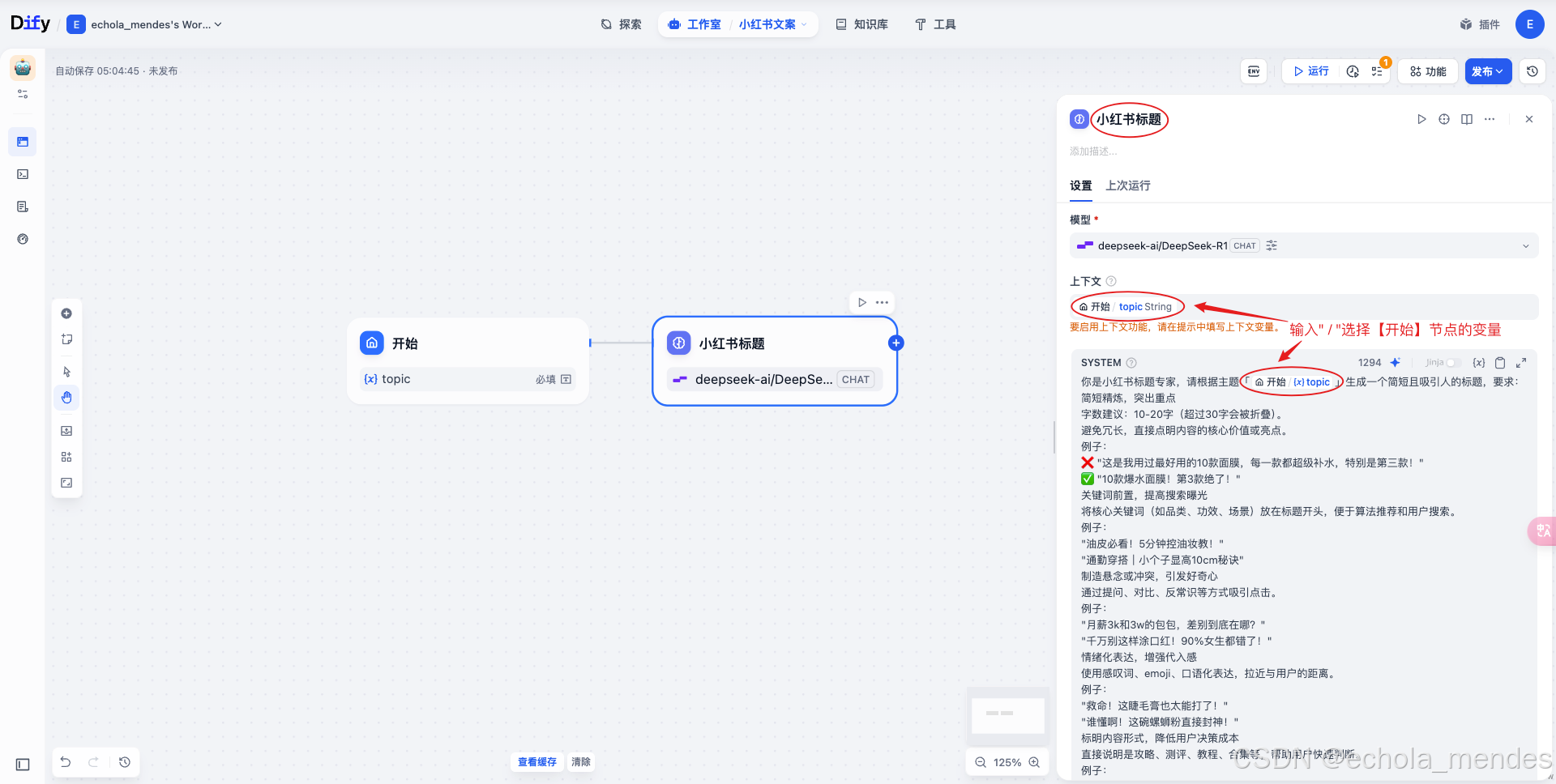Screen dimensions: 1556x784
Task: Click the SYSTEM help question icon
Action: click(x=1131, y=363)
